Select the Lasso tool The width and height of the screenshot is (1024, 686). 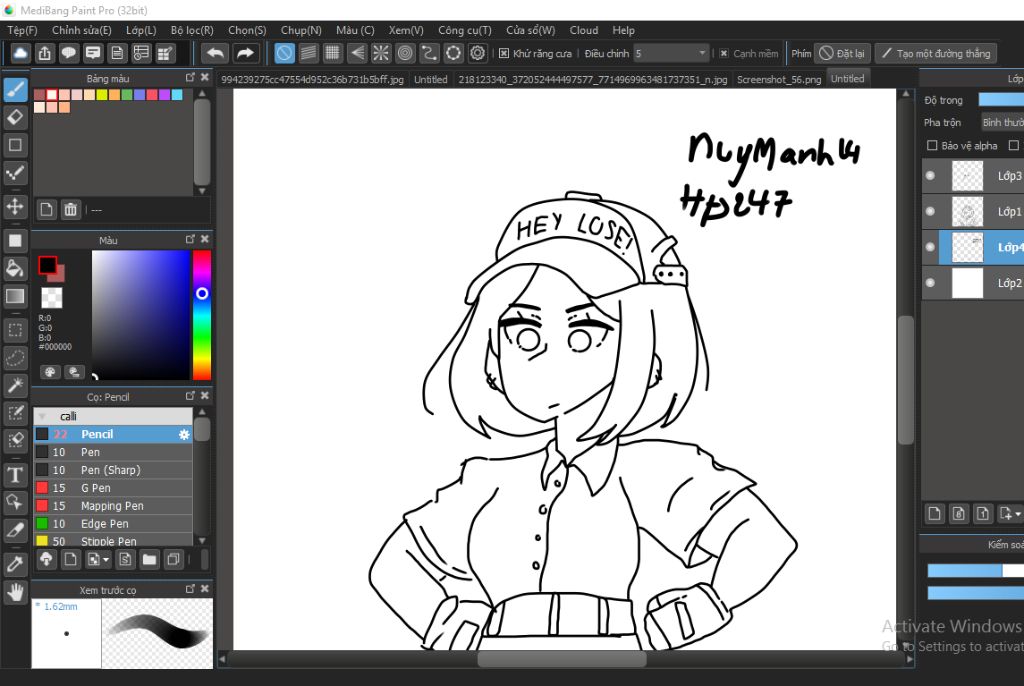[15, 358]
